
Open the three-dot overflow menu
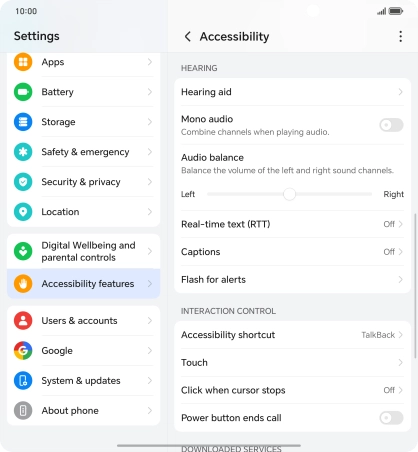coord(400,36)
